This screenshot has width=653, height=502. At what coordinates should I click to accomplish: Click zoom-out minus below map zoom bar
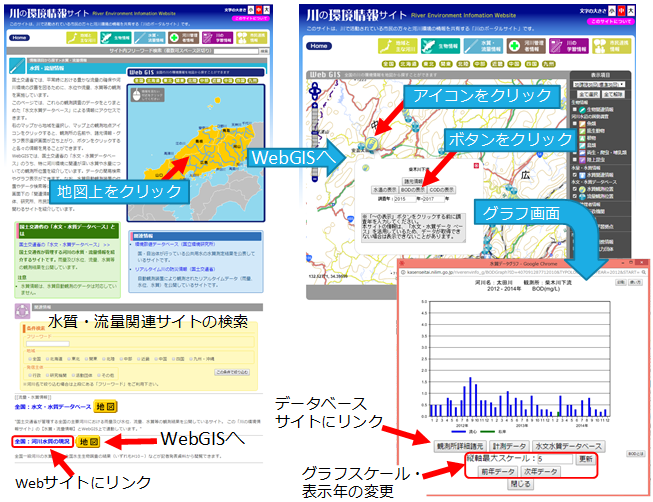tap(315, 179)
